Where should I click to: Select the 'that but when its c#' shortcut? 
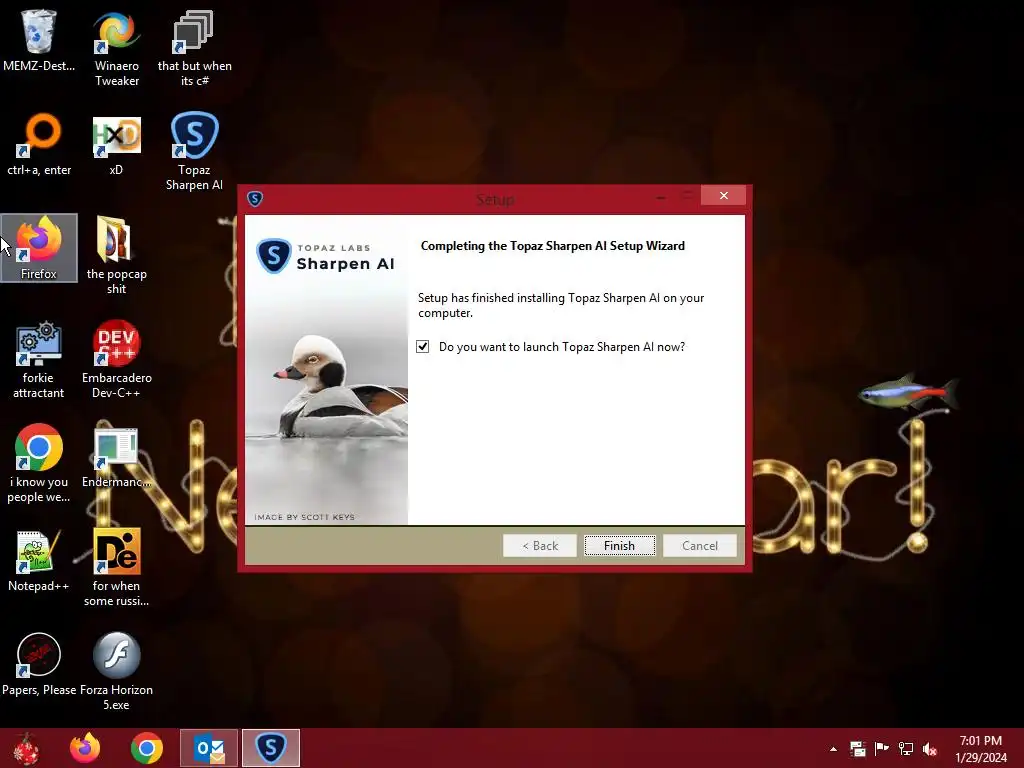194,47
